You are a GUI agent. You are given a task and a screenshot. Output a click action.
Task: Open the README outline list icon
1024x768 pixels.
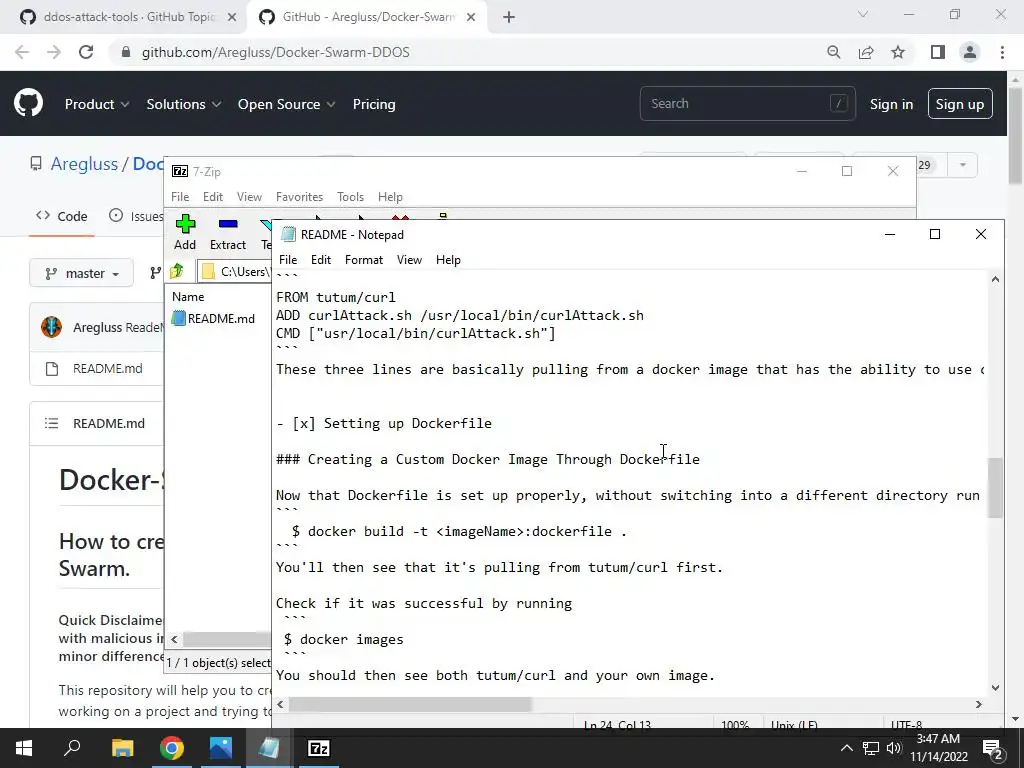(52, 423)
